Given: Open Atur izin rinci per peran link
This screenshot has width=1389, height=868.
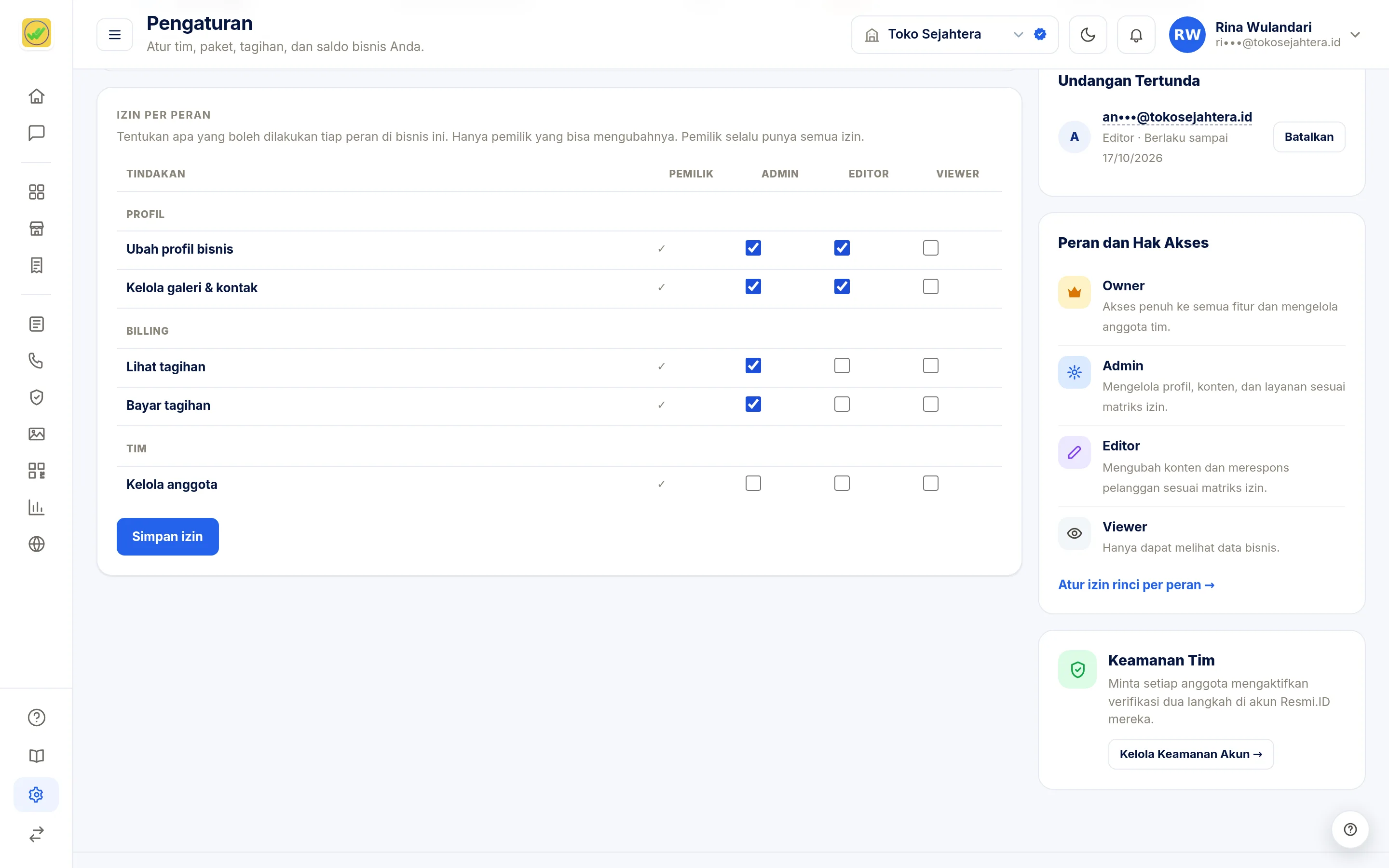Looking at the screenshot, I should [1136, 584].
